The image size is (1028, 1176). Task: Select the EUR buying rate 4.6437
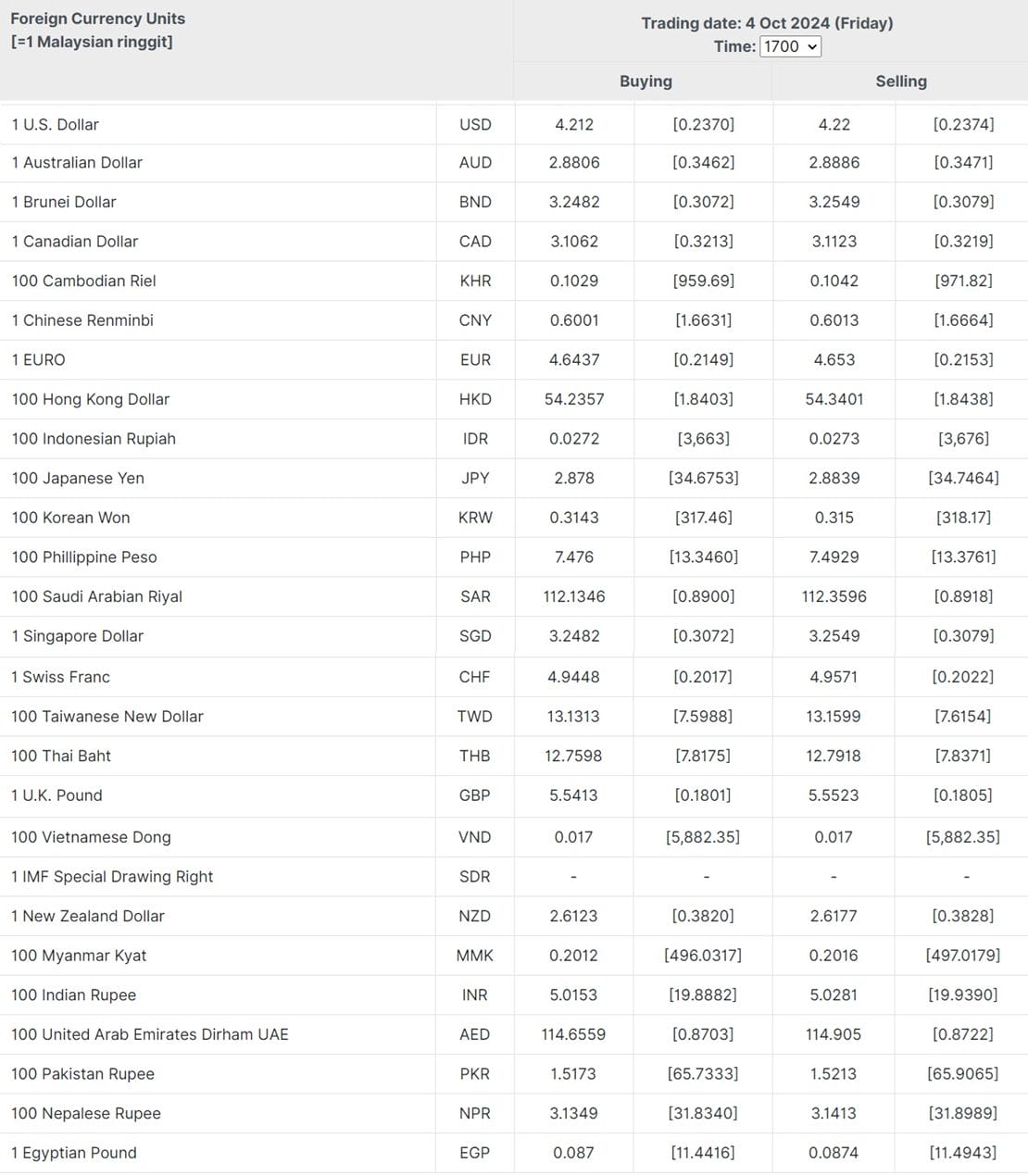click(574, 359)
